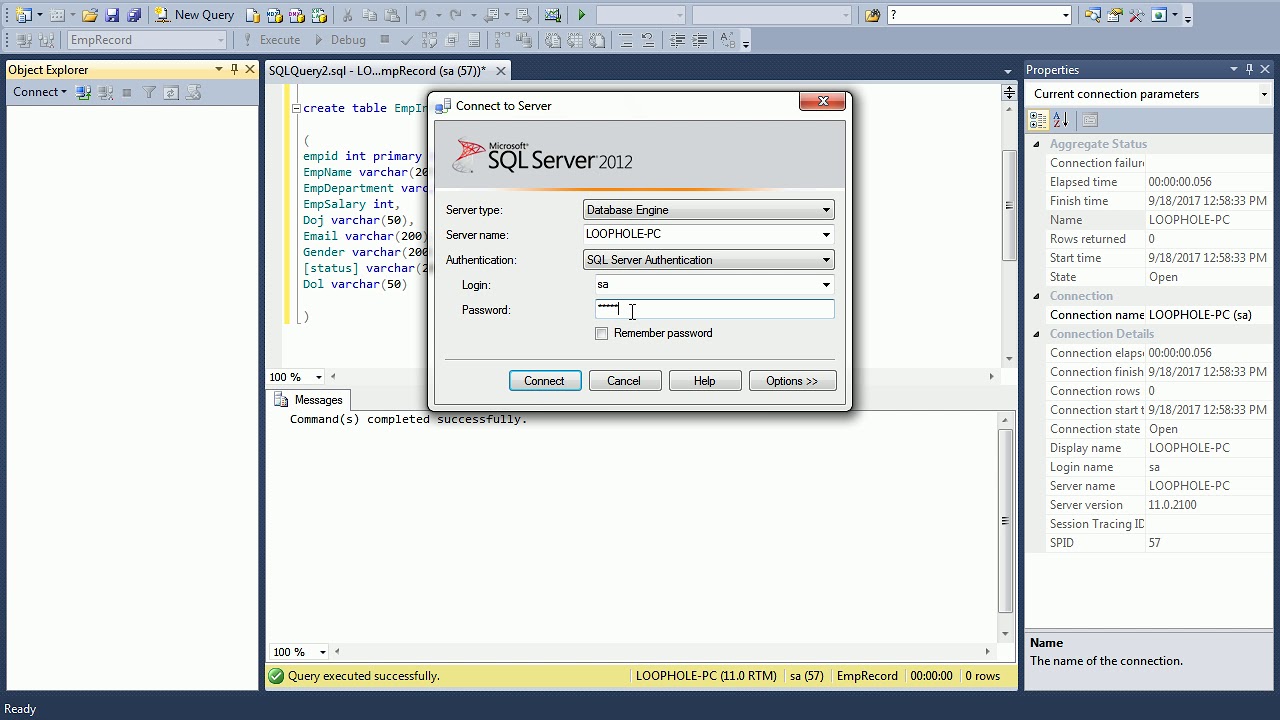1280x720 pixels.
Task: Click the Analysis Services XMLA Query icon
Action: click(319, 15)
